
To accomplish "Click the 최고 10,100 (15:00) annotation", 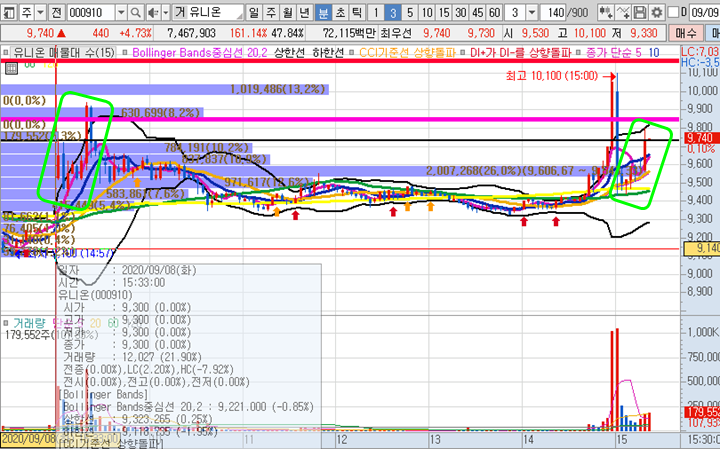I will pos(551,76).
